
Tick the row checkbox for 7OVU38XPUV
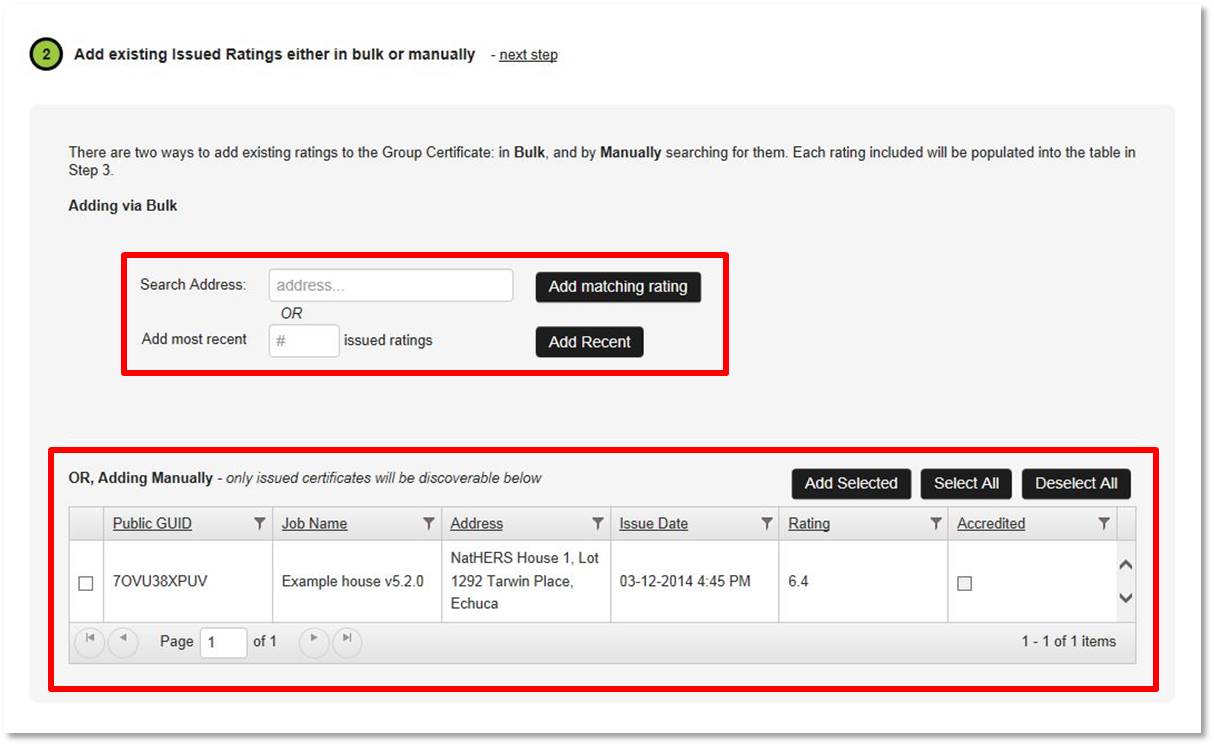pyautogui.click(x=86, y=583)
